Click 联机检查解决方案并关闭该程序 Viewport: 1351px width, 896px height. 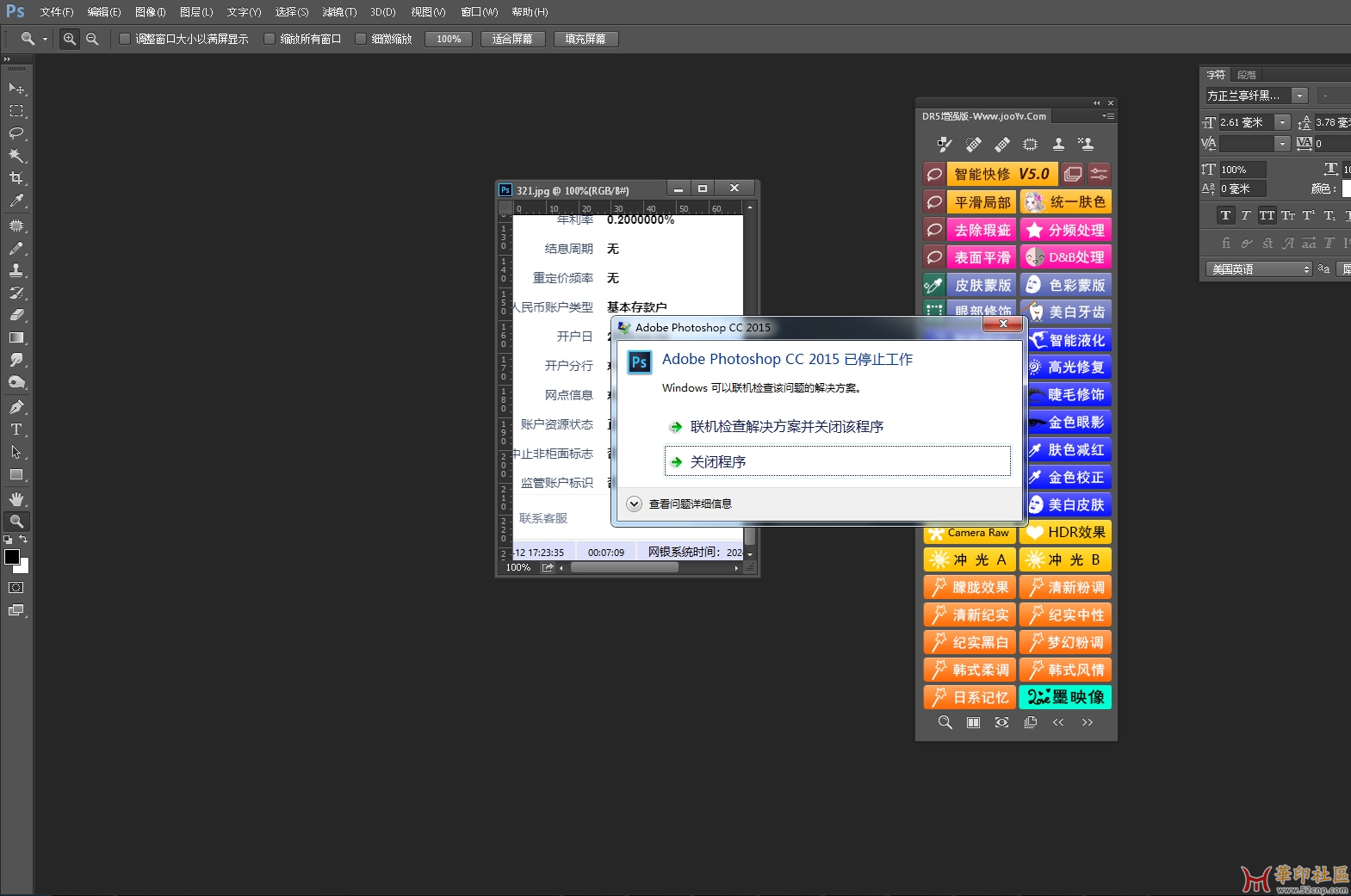pos(787,427)
